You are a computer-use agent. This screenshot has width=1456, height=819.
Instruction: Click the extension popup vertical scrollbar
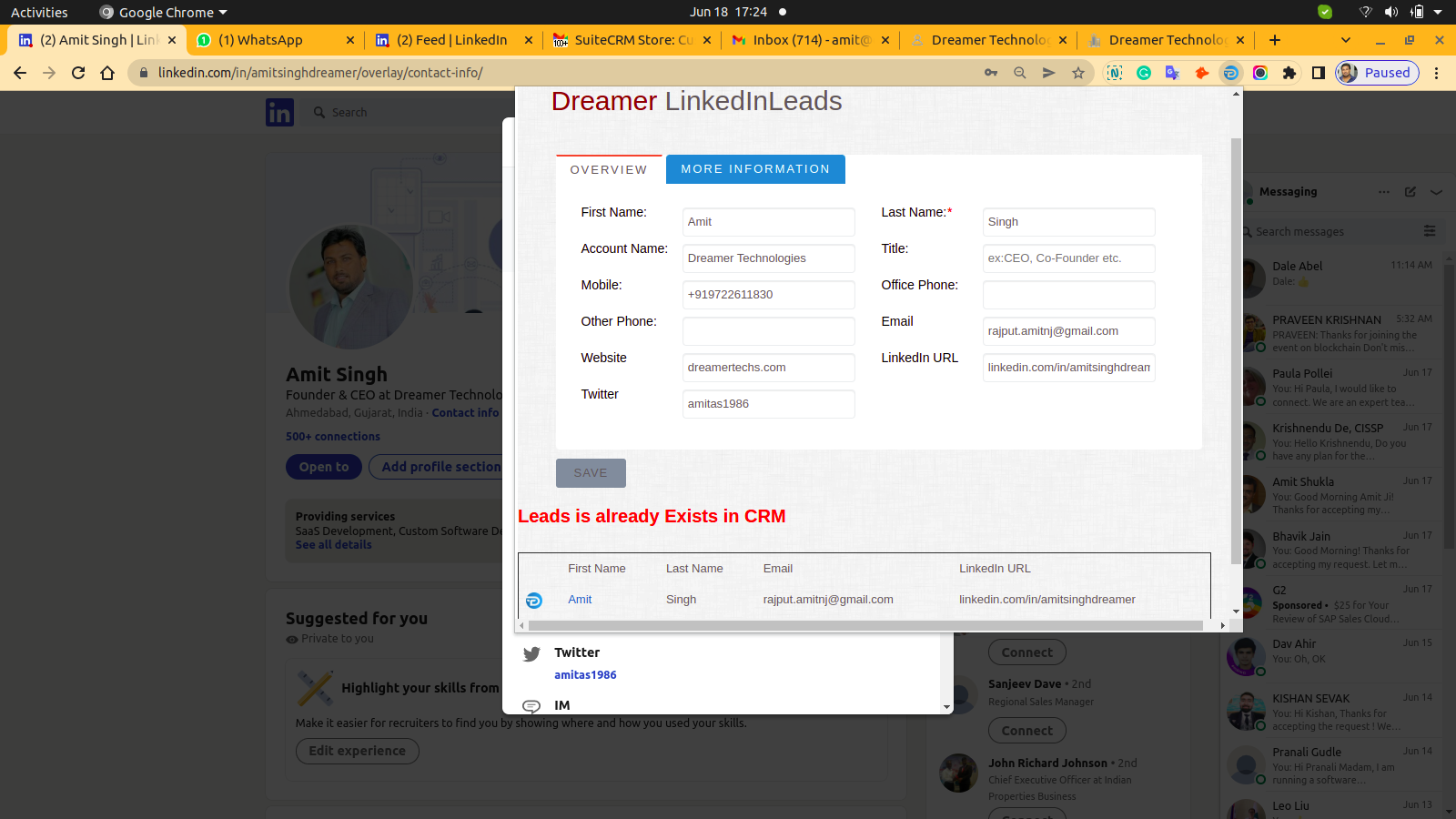pyautogui.click(x=1236, y=350)
